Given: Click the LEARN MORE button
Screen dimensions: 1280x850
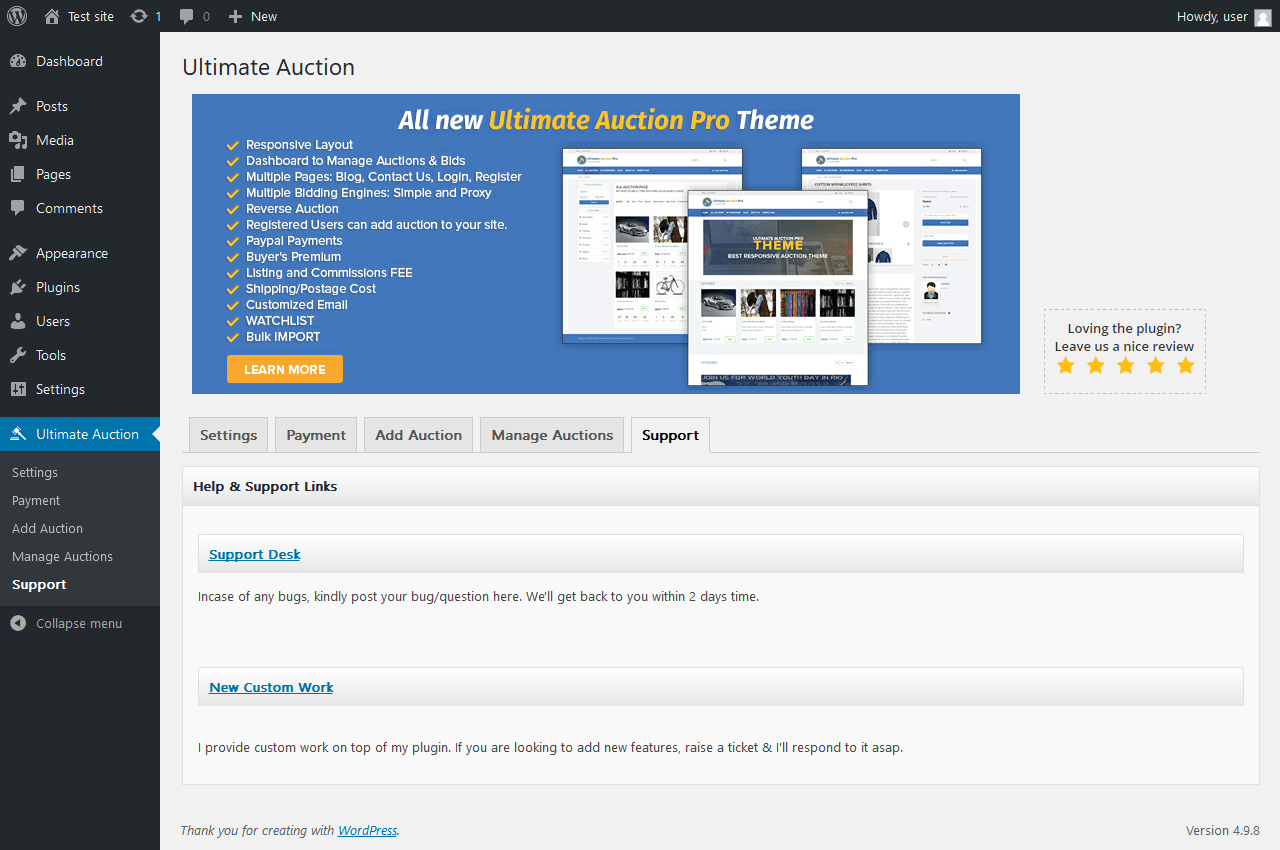Looking at the screenshot, I should pos(285,369).
